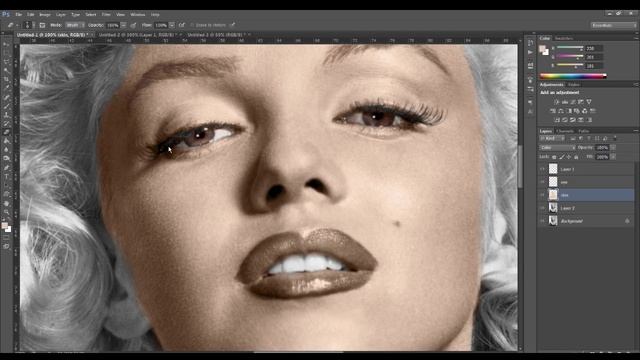Open the File menu
This screenshot has width=640, height=360.
pyautogui.click(x=18, y=14)
